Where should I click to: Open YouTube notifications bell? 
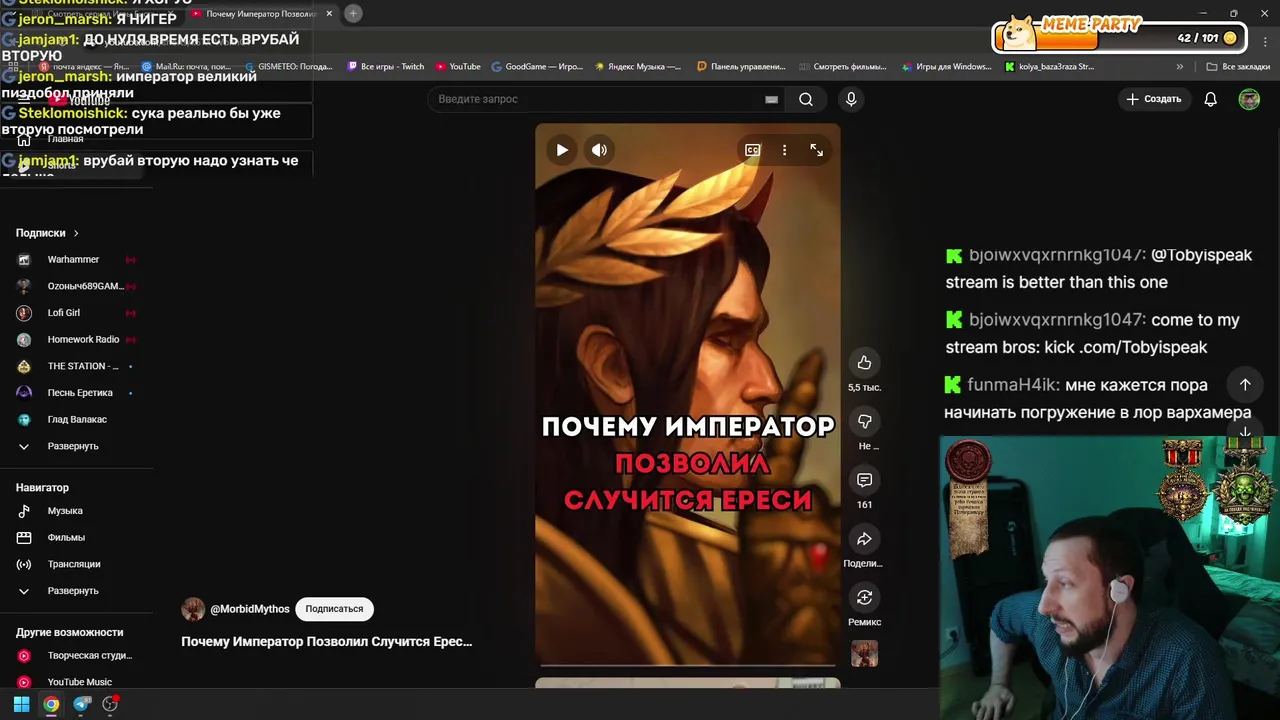click(1210, 99)
